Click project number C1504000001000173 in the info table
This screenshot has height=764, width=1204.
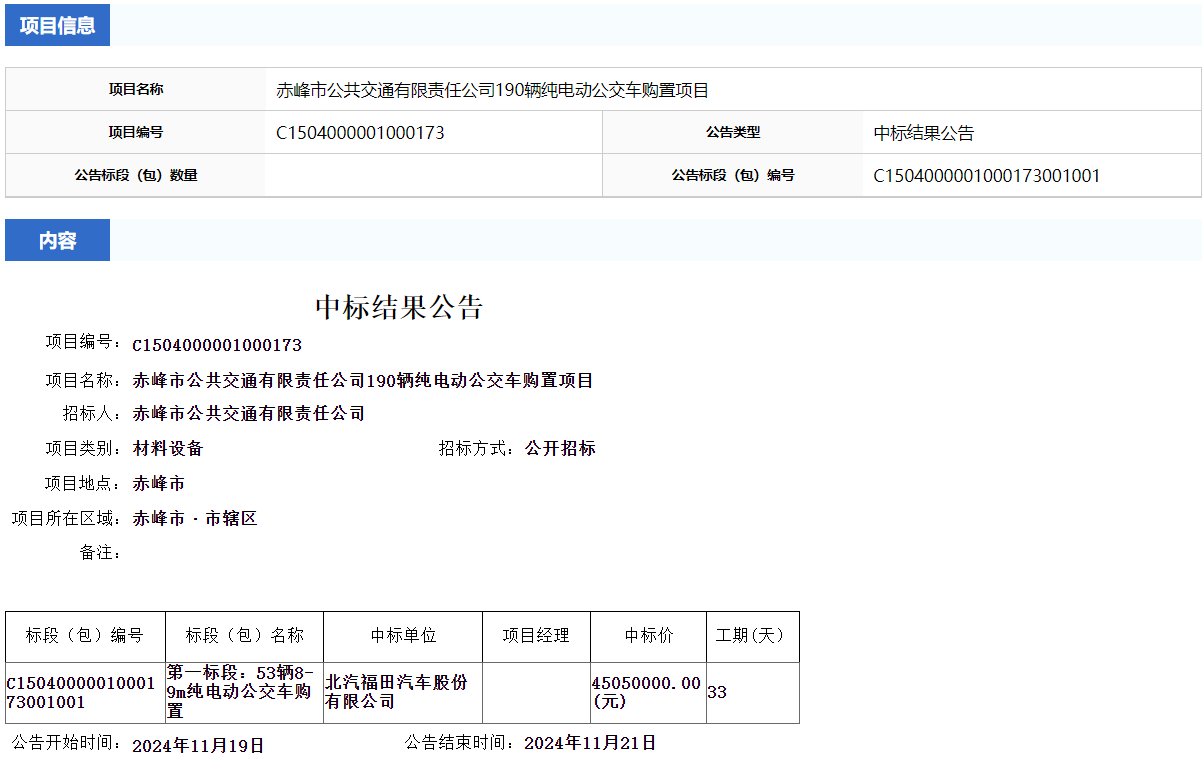(360, 133)
